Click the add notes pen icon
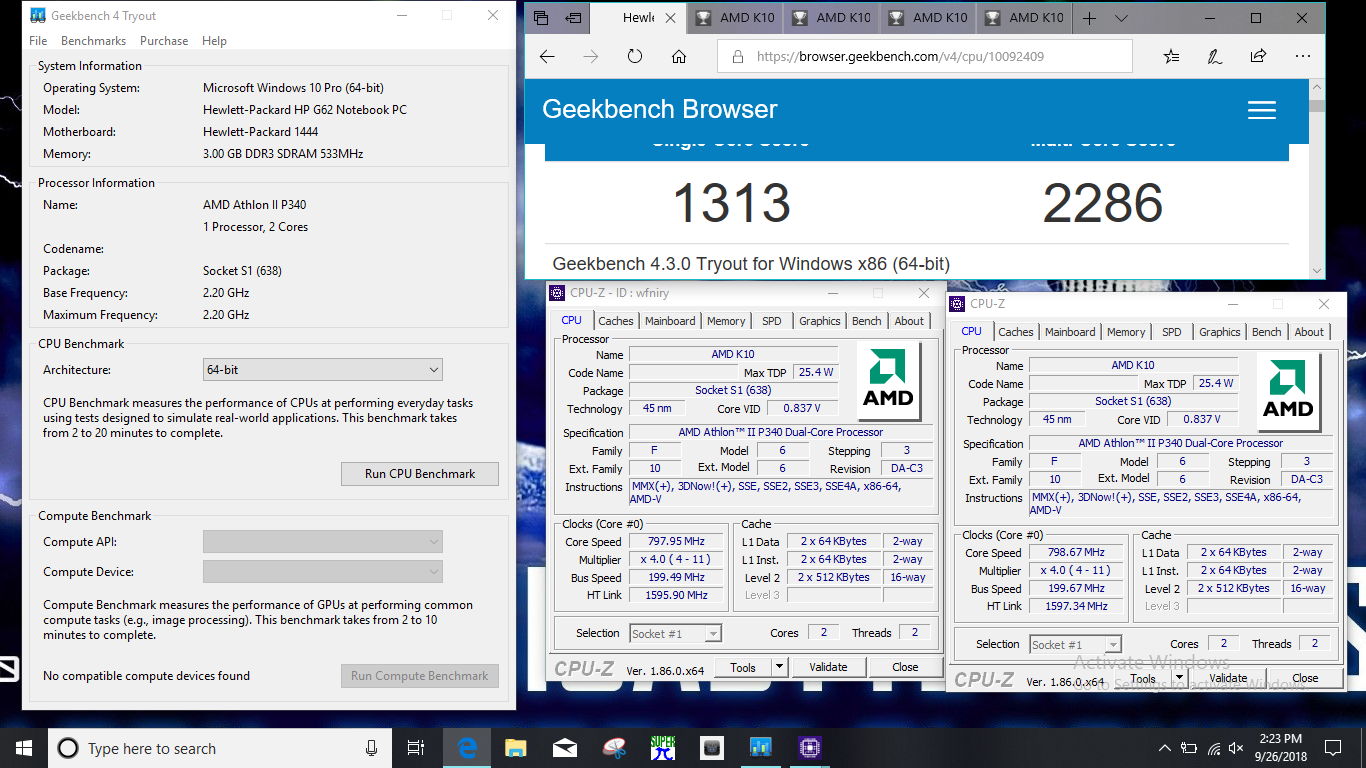The width and height of the screenshot is (1366, 768). click(x=1214, y=57)
